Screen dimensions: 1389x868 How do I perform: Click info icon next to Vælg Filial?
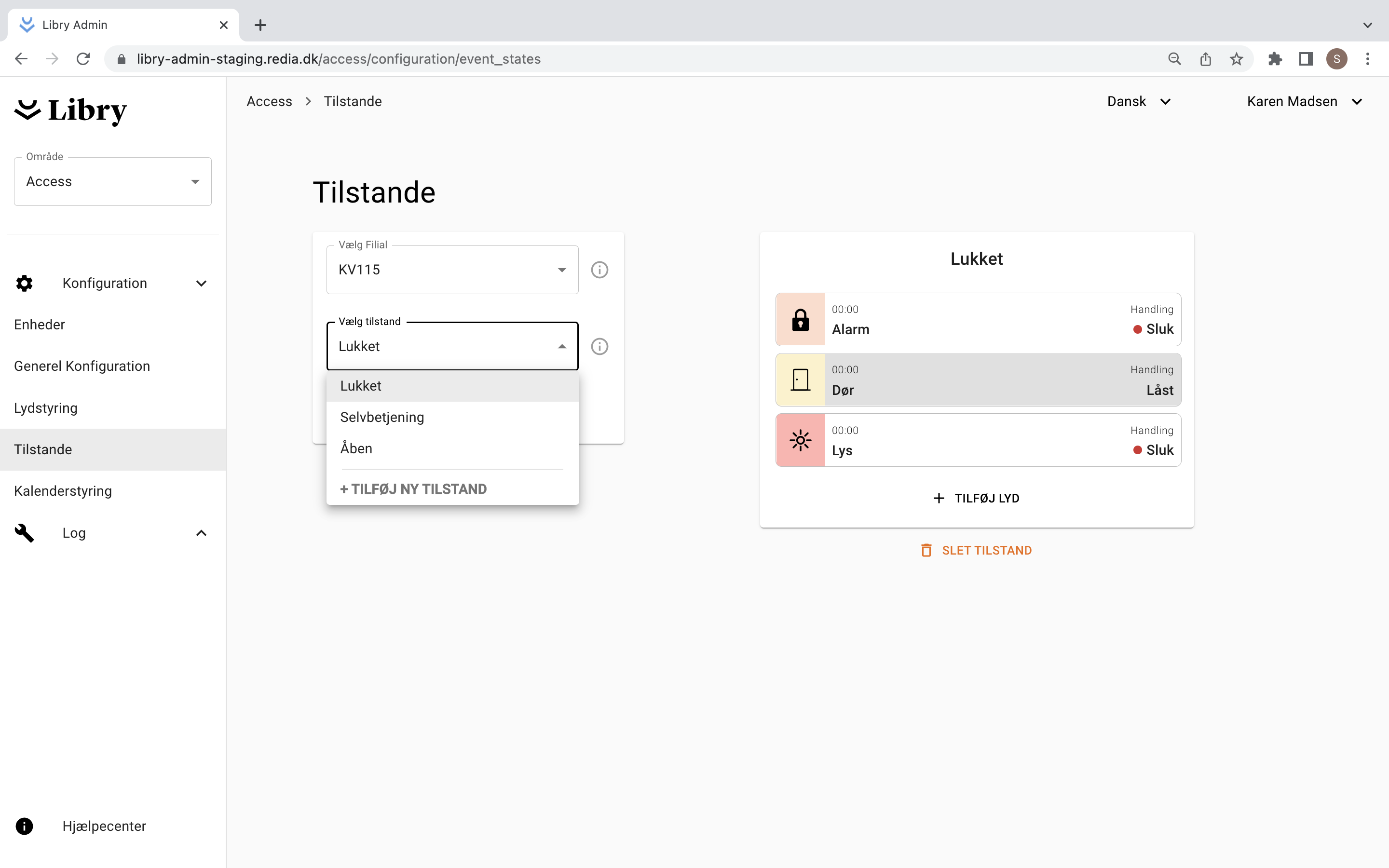[599, 270]
